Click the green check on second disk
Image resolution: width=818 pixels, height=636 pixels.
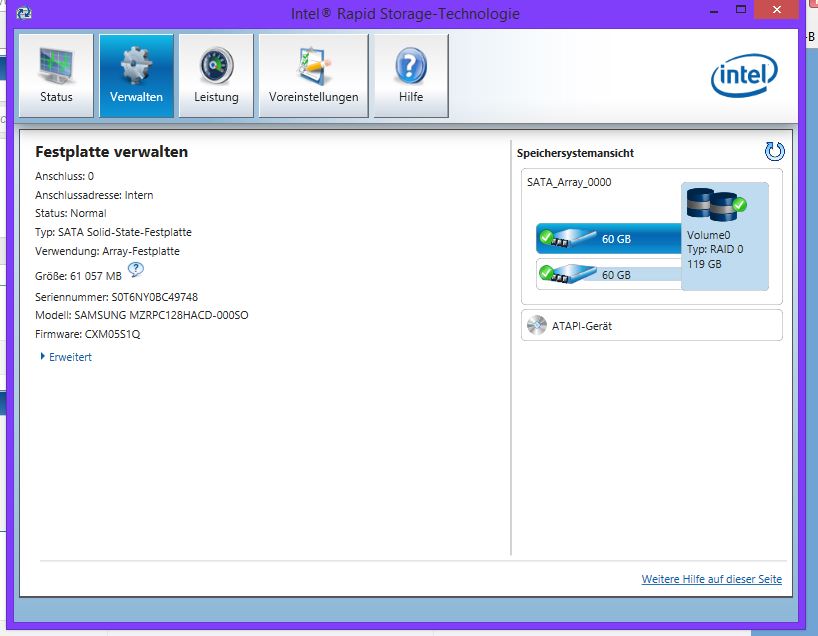pos(546,272)
